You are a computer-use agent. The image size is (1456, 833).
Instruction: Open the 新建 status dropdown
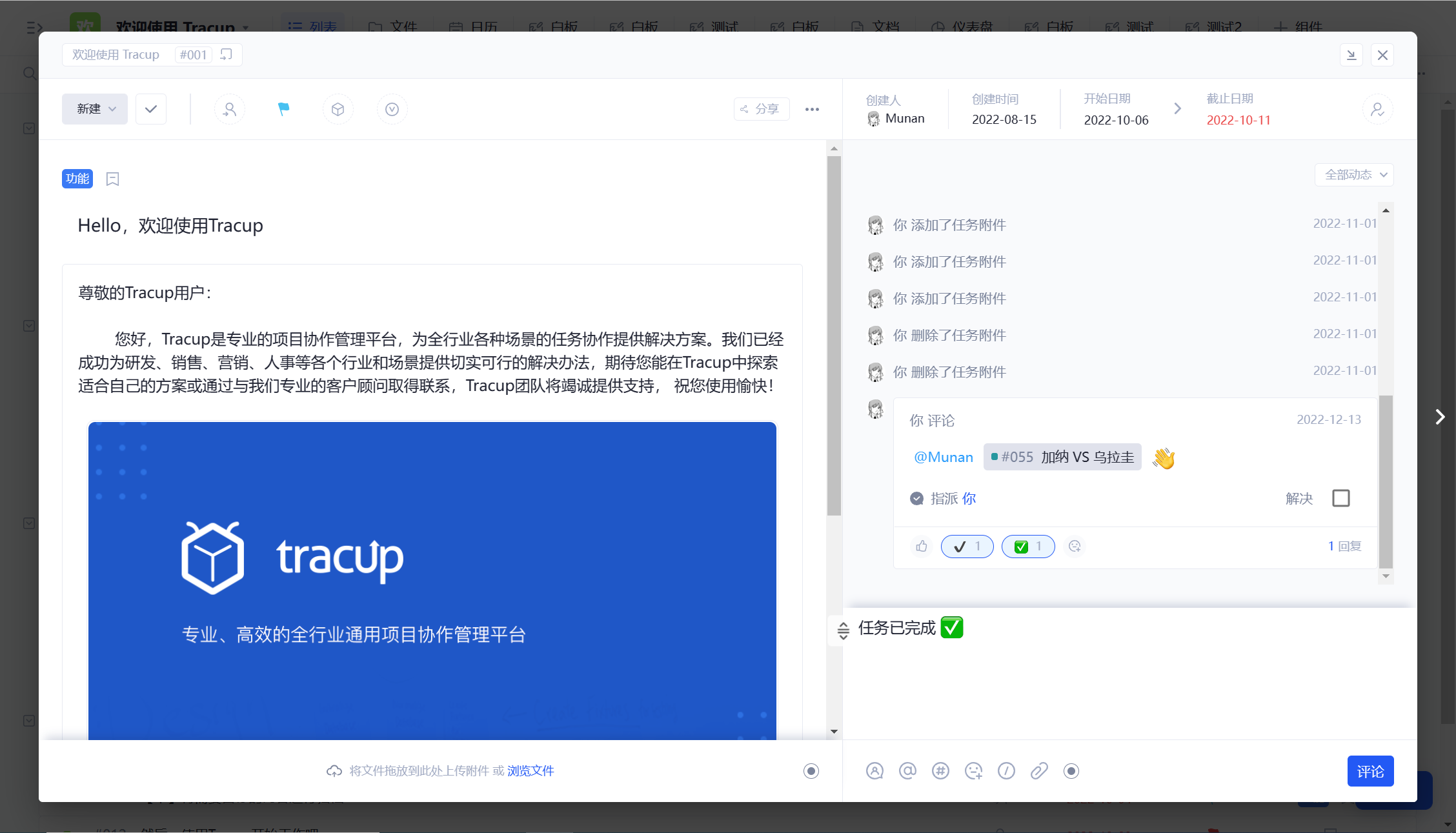95,109
